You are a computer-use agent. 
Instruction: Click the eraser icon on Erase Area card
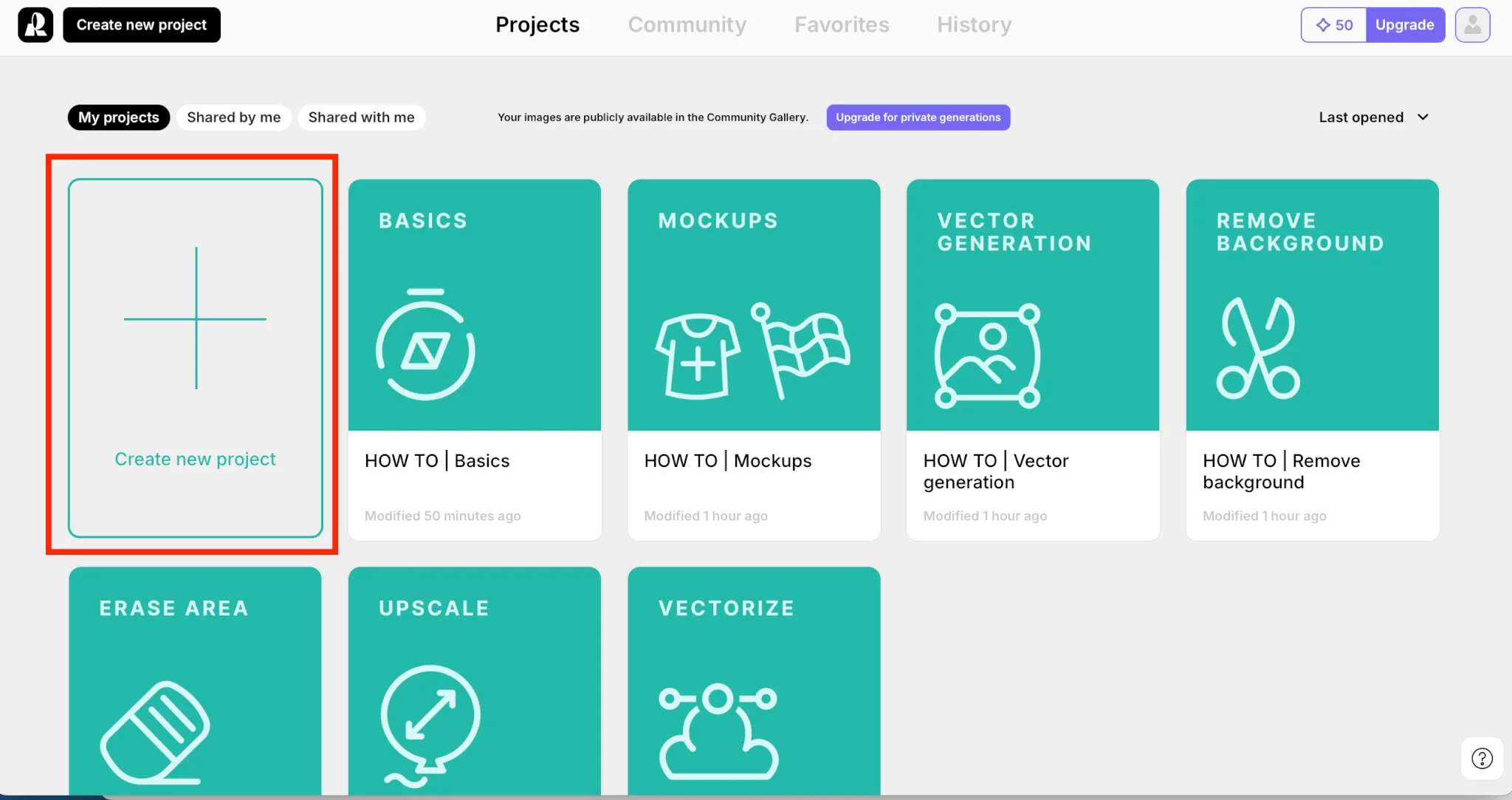pyautogui.click(x=156, y=732)
